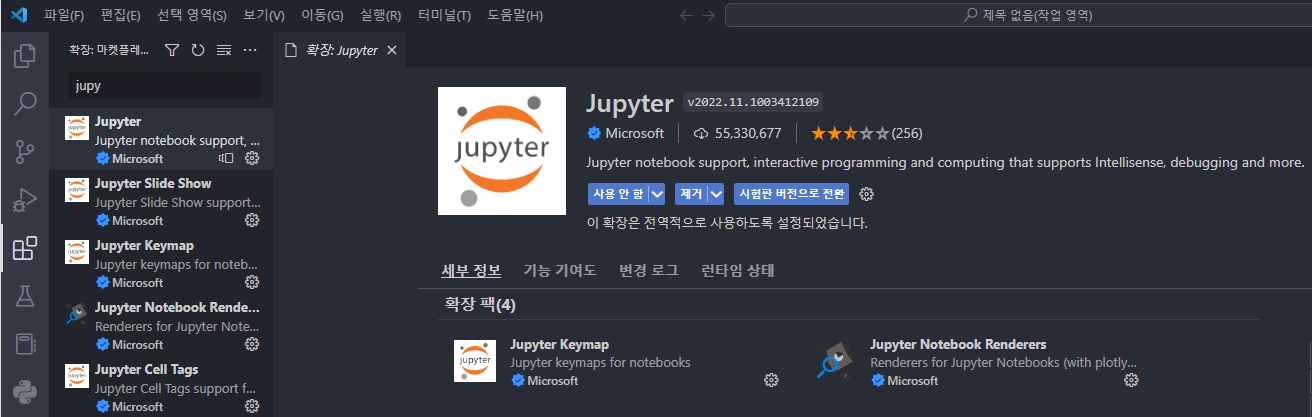Click the extension pack badge icon on the Jupyter row
Image resolution: width=1312 pixels, height=417 pixels.
226,158
